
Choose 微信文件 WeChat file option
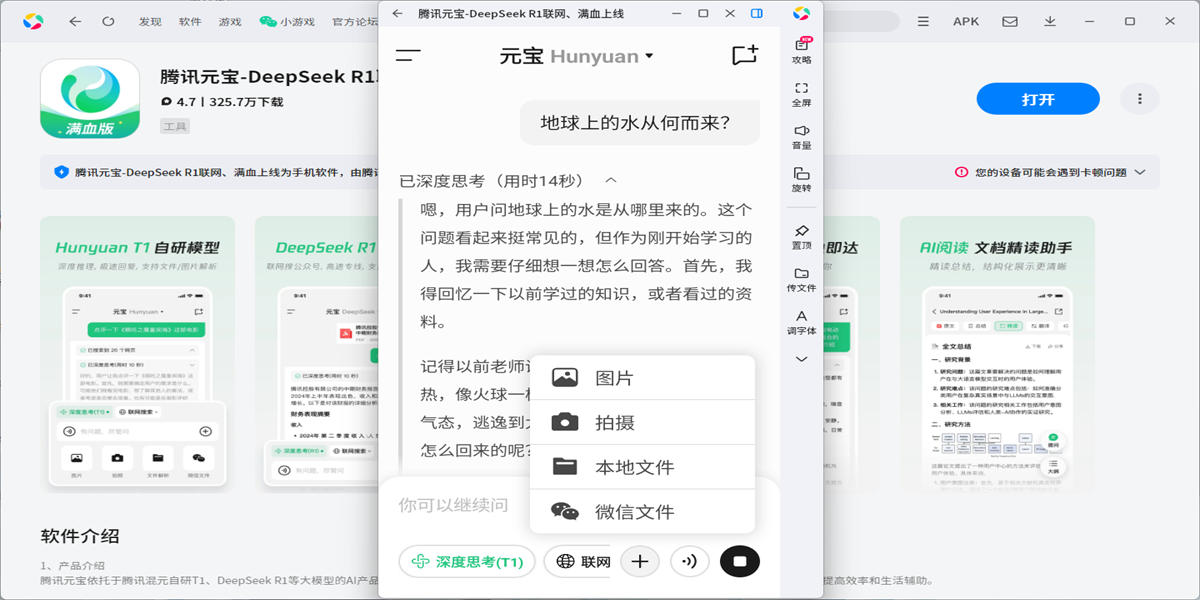click(x=642, y=511)
